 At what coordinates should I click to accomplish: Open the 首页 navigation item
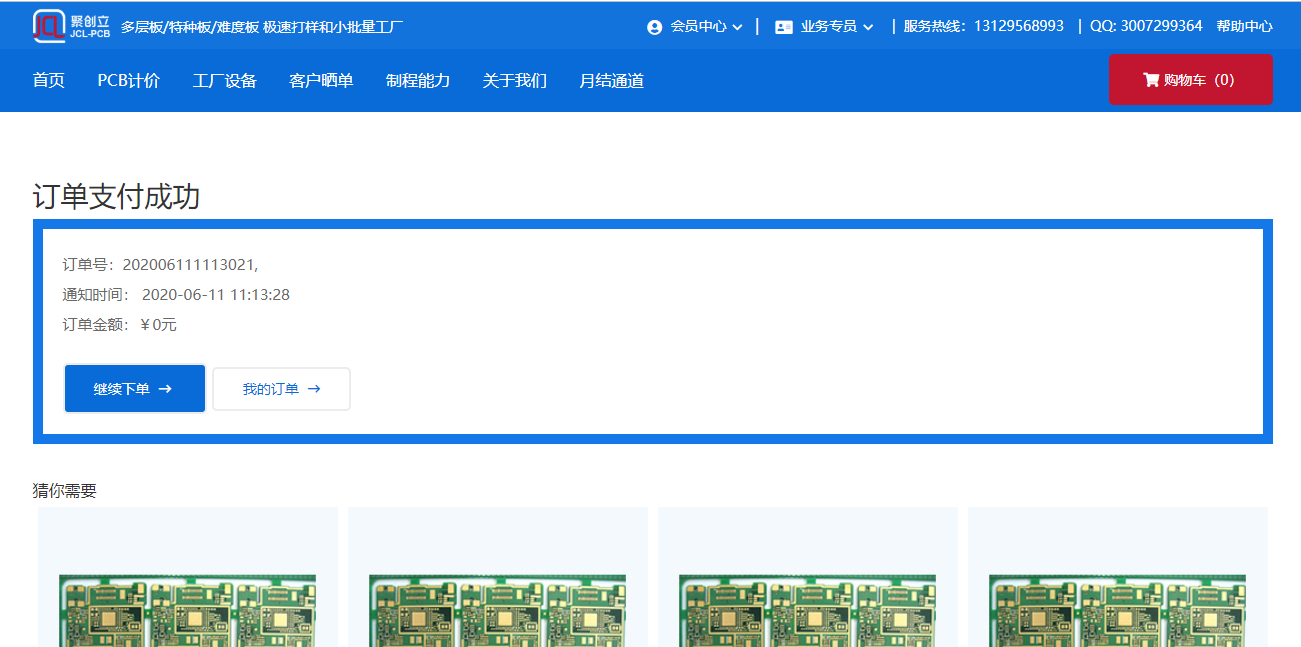tap(49, 81)
